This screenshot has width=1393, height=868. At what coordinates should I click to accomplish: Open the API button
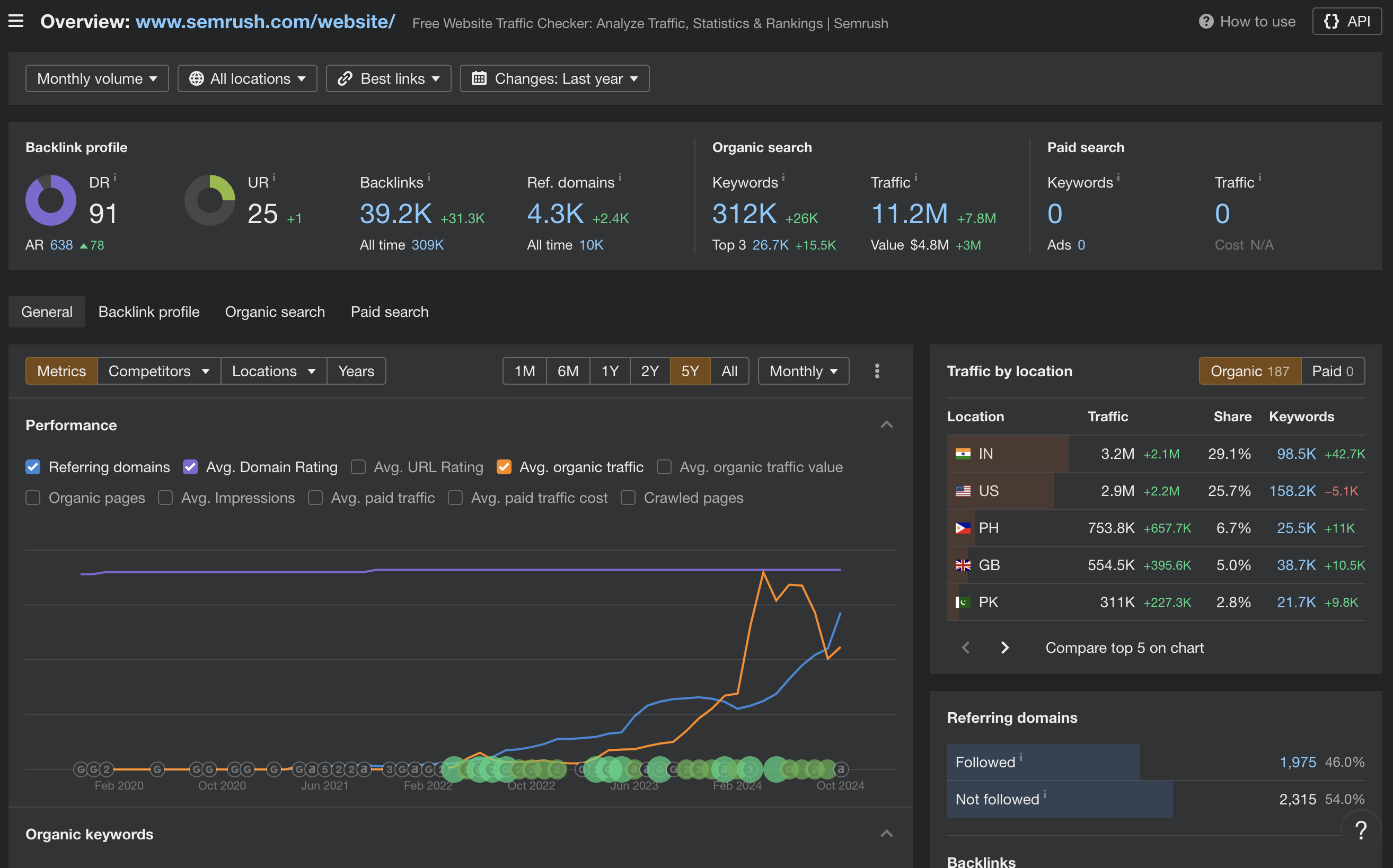point(1346,21)
